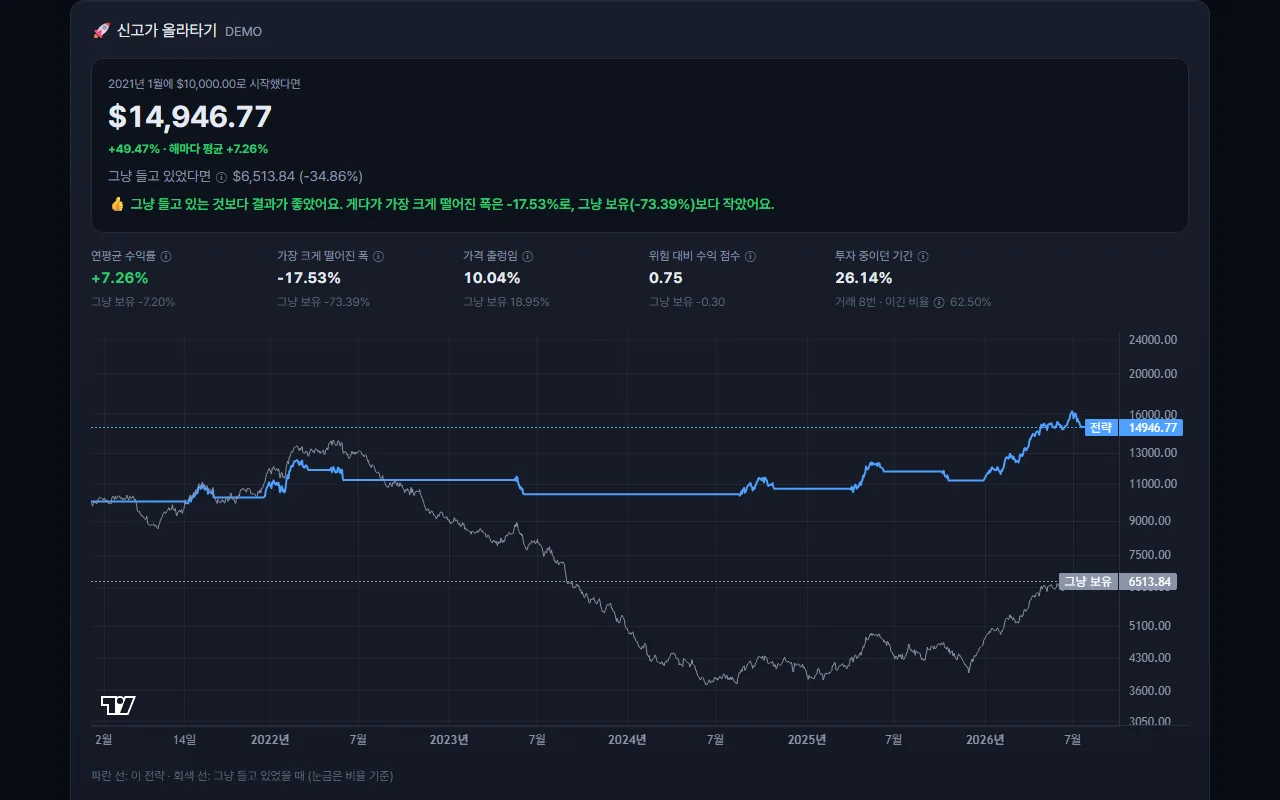
Task: Click the 14일 label on the time axis
Action: coord(184,740)
